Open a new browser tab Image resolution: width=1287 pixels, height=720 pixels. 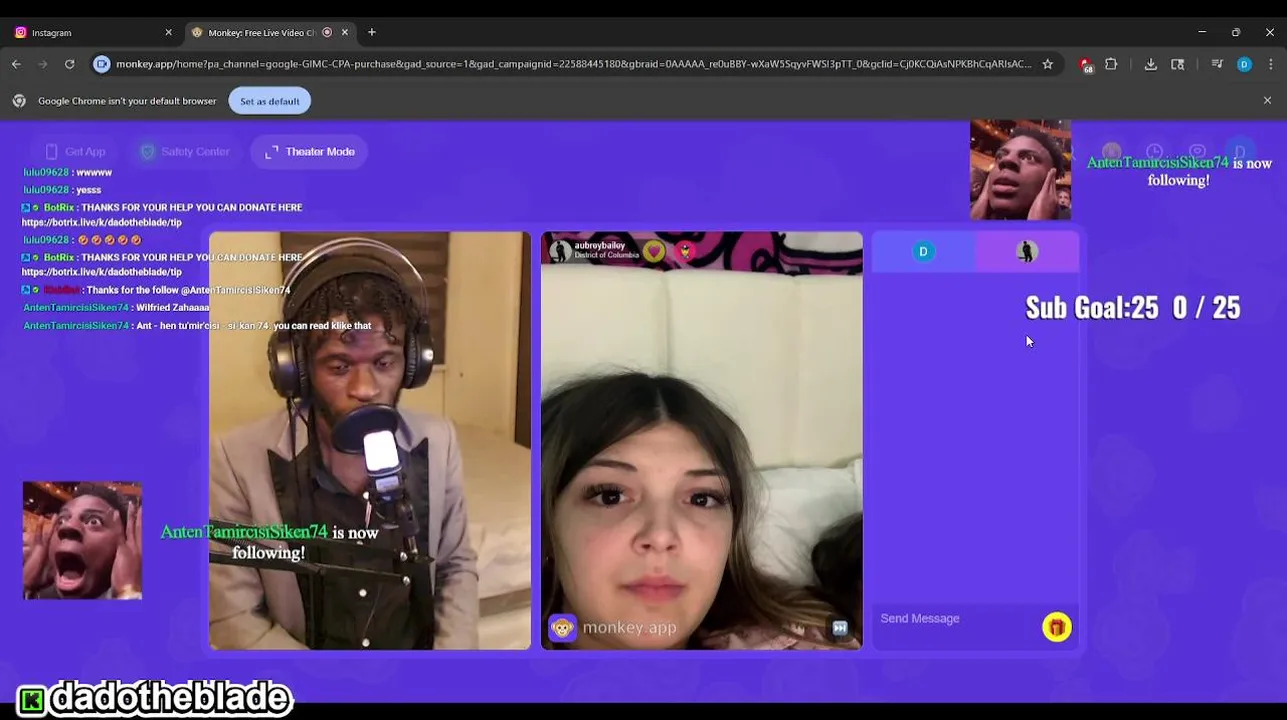tap(372, 32)
